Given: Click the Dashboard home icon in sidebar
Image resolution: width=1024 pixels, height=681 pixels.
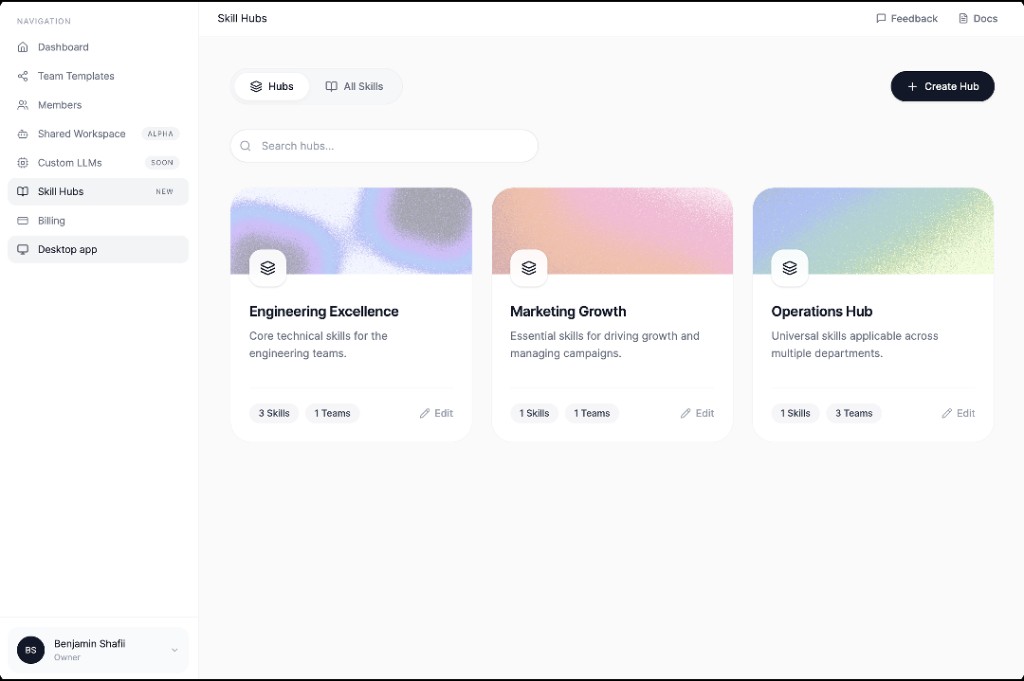Looking at the screenshot, I should pos(23,47).
